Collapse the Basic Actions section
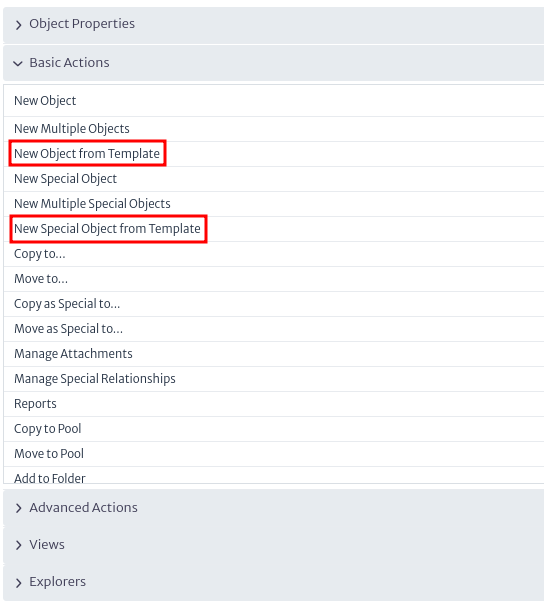Viewport: 544px width, 605px height. (x=274, y=63)
